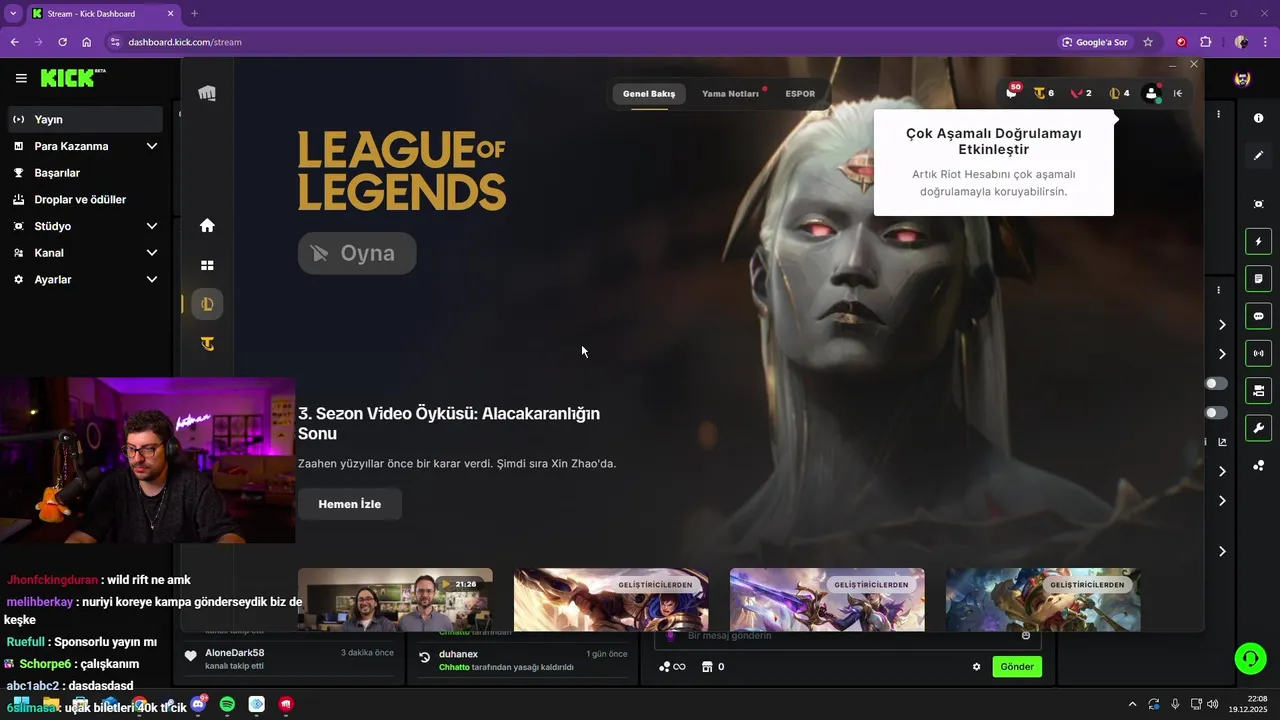The image size is (1280, 720).
Task: Toggle the broadcast signal panel icon
Action: [x=1258, y=353]
